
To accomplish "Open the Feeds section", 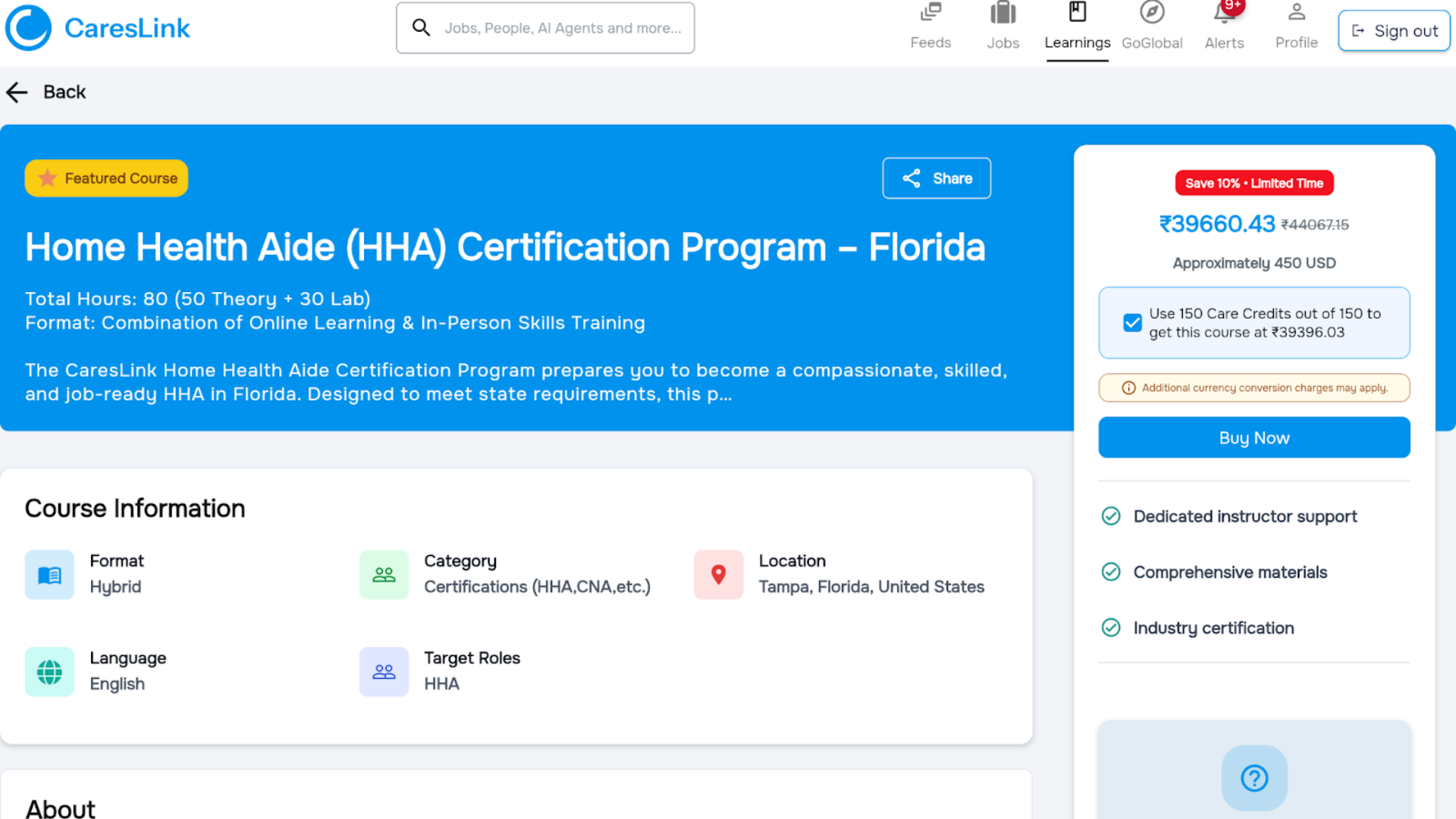I will pos(930,27).
